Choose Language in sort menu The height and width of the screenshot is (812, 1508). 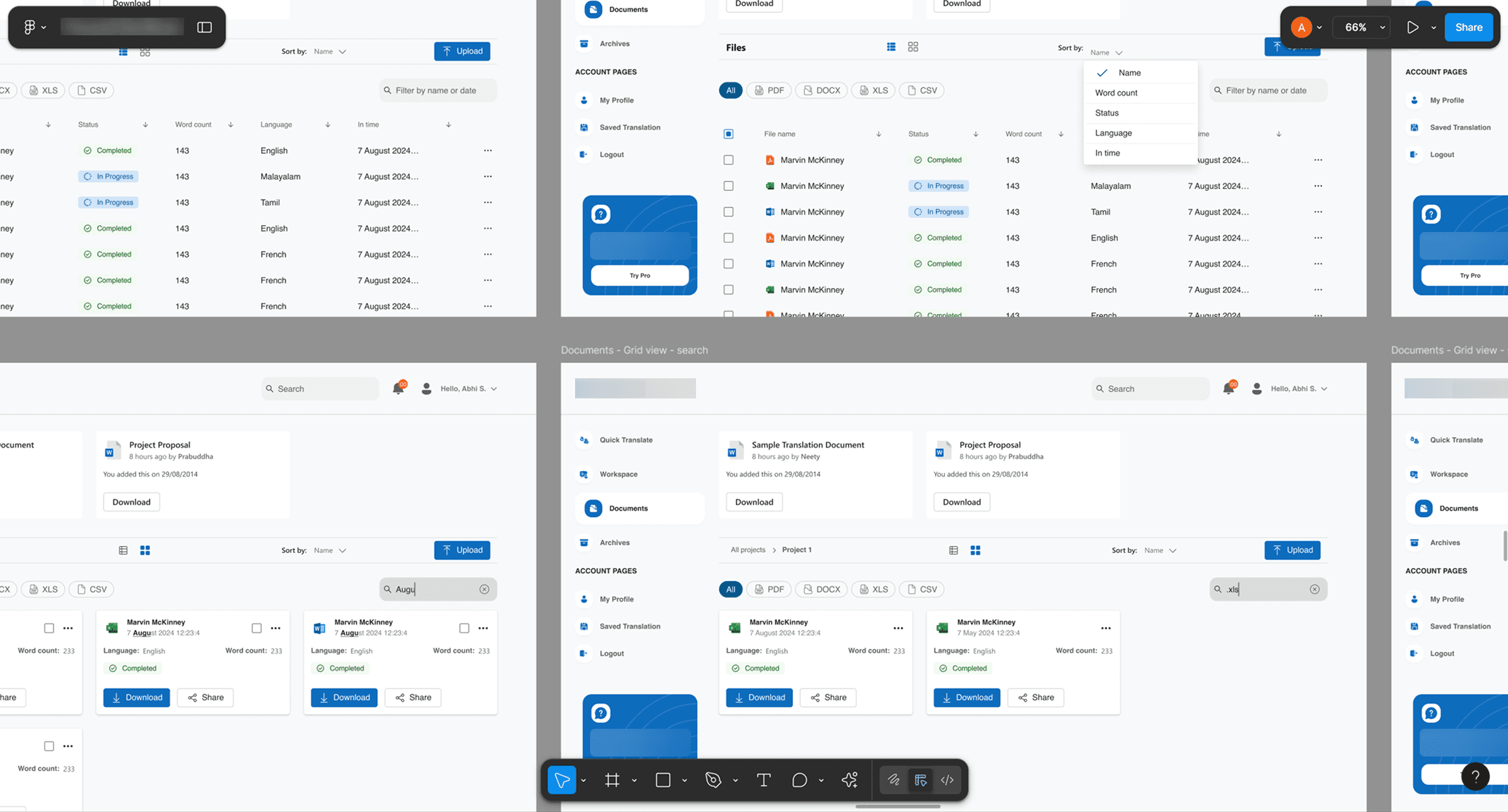pos(1113,133)
